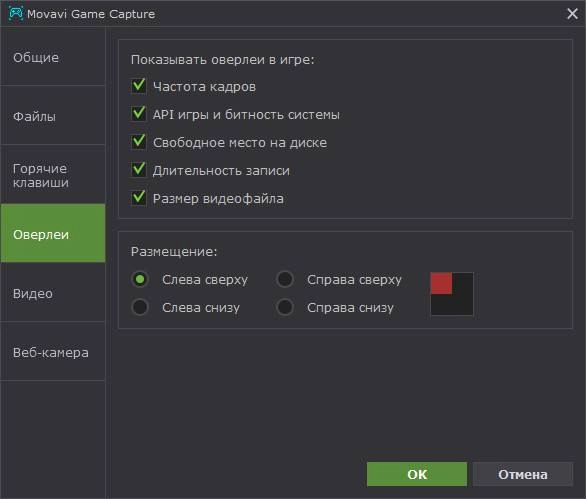586x499 pixels.
Task: Cancel changes with the Отмена button
Action: [x=522, y=474]
